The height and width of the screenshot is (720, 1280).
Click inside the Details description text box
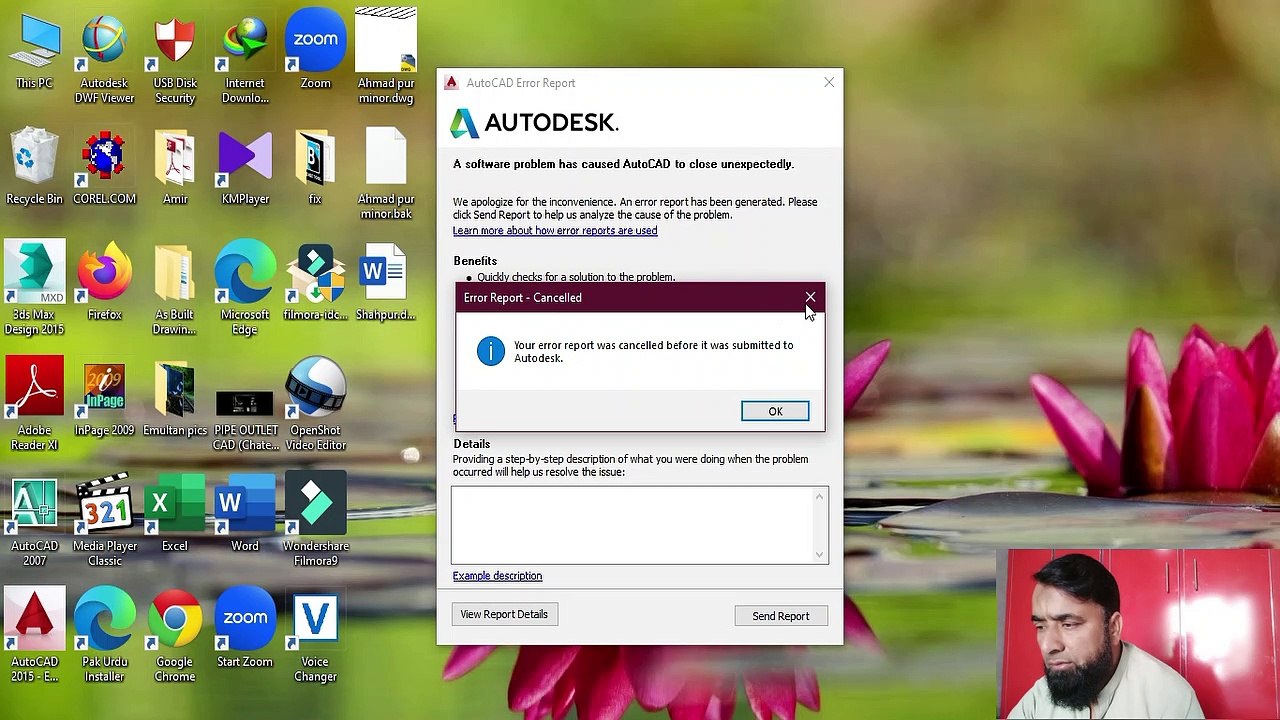pyautogui.click(x=632, y=525)
